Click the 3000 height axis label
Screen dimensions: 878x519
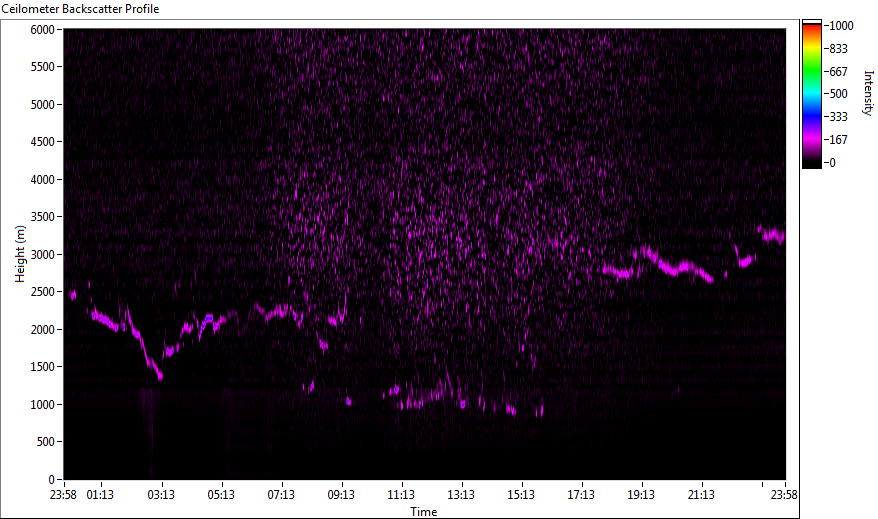point(43,255)
